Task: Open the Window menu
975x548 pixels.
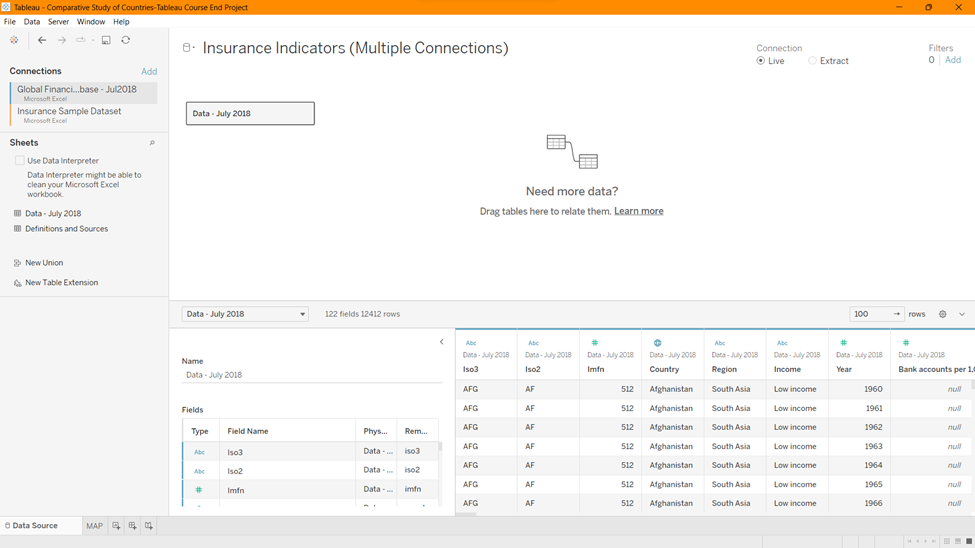Action: [x=91, y=22]
